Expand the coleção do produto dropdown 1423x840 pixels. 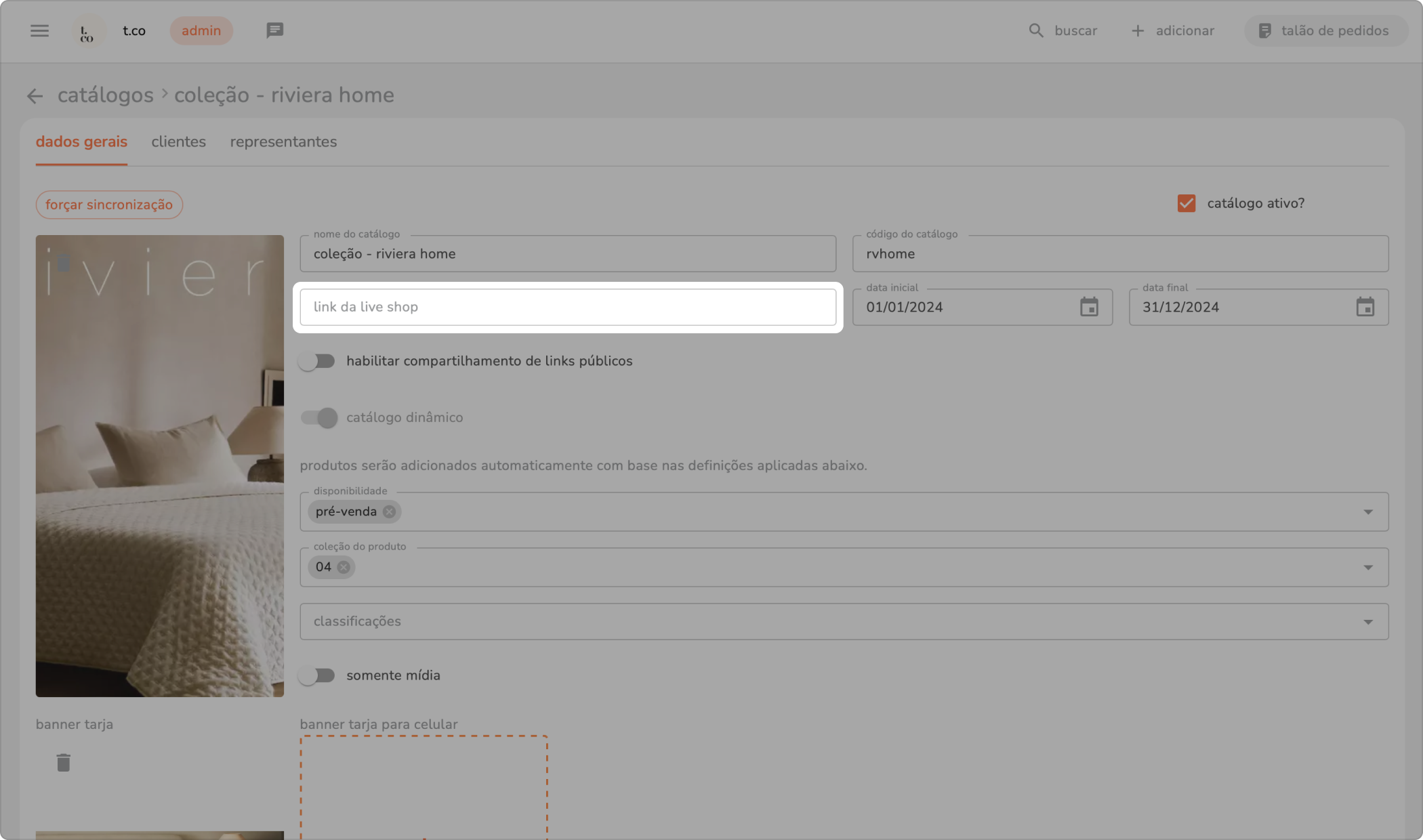(1367, 567)
